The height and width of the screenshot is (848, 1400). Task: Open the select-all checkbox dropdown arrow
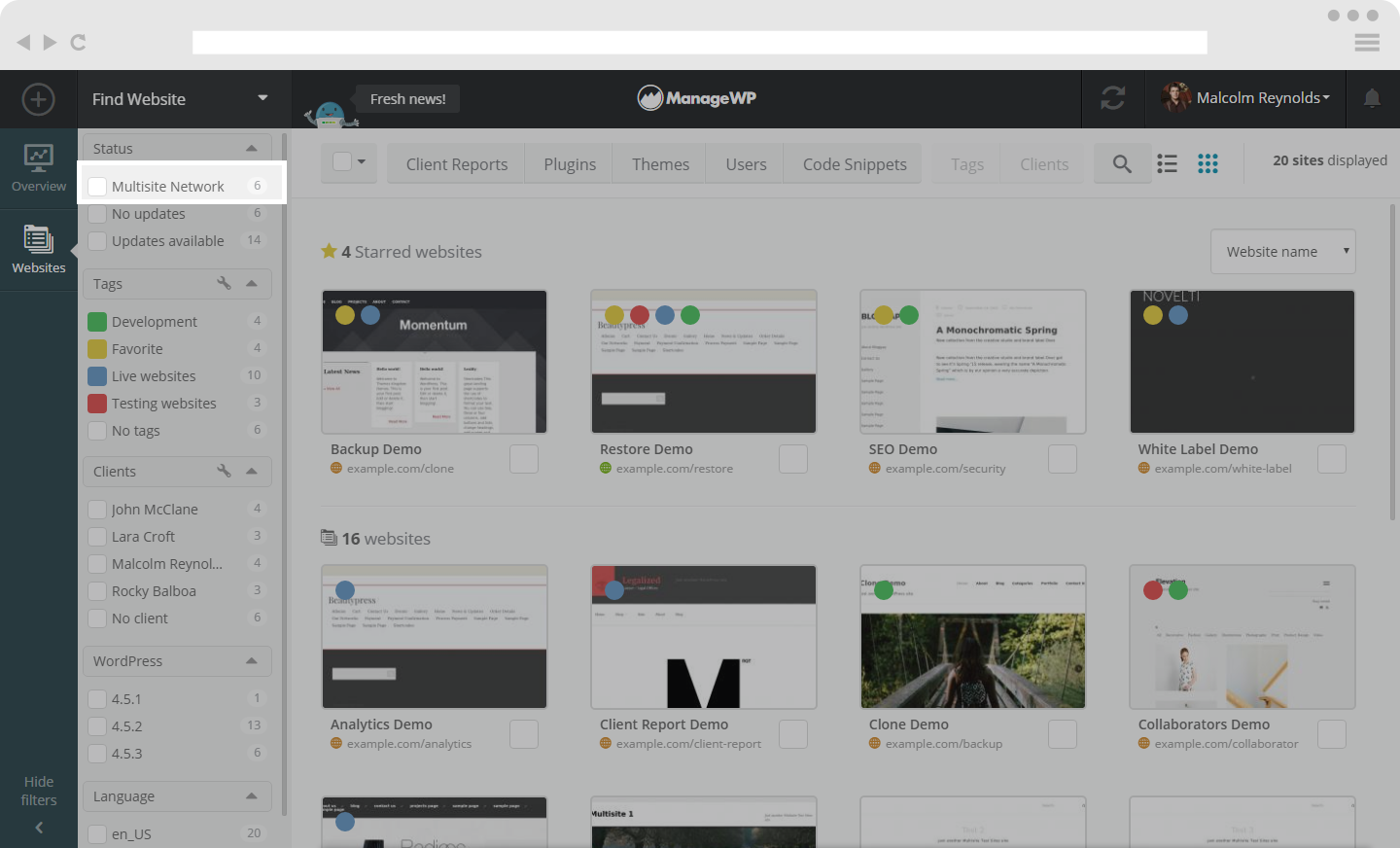click(362, 161)
